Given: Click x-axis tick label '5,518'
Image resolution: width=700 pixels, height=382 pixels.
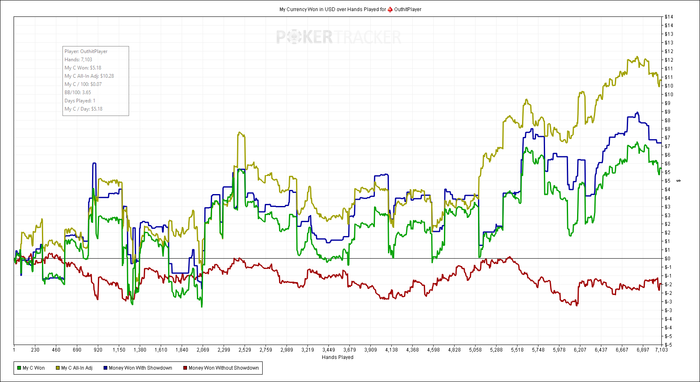Looking at the screenshot, I should pos(517,351).
